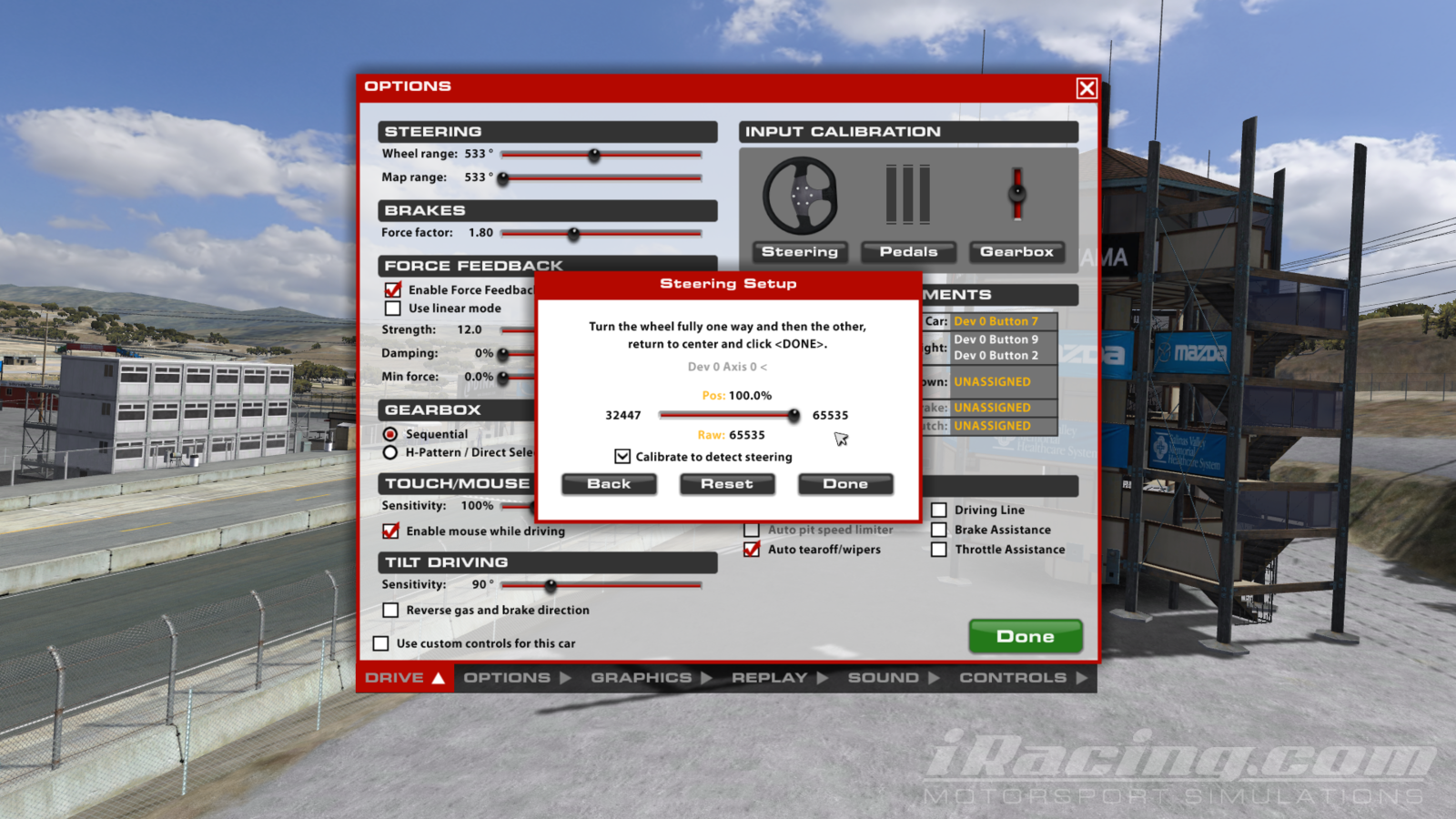Toggle Auto tearoff/wipers checkbox
Screen dimensions: 1456x819
point(752,550)
